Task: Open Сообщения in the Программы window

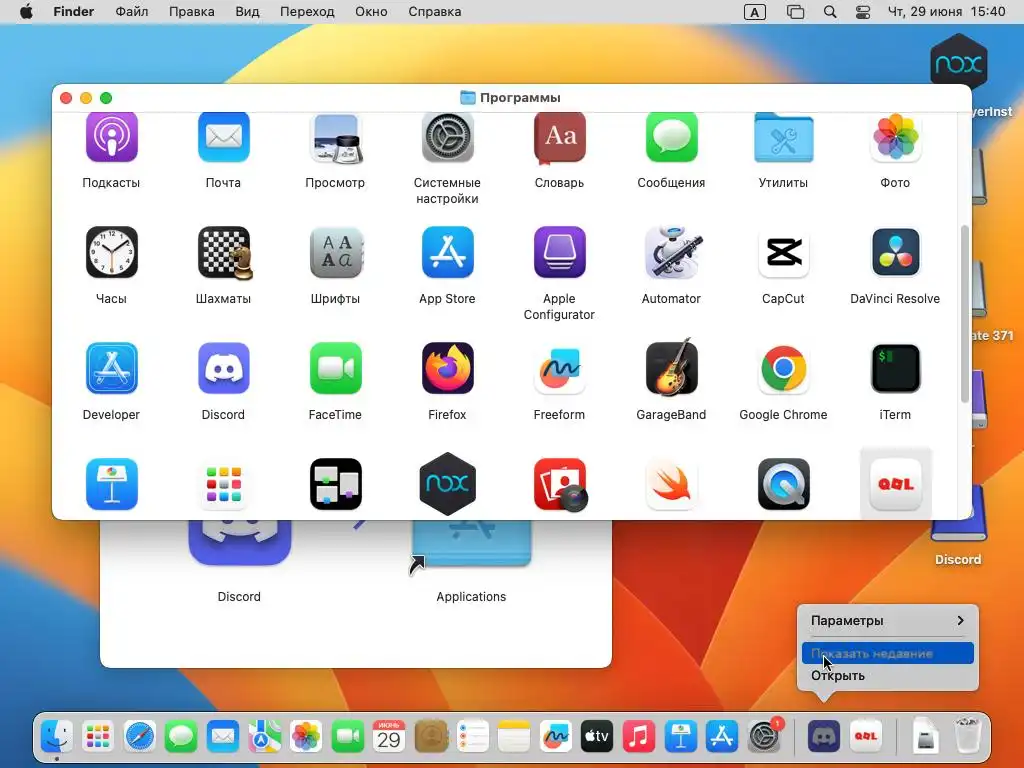Action: coord(671,136)
